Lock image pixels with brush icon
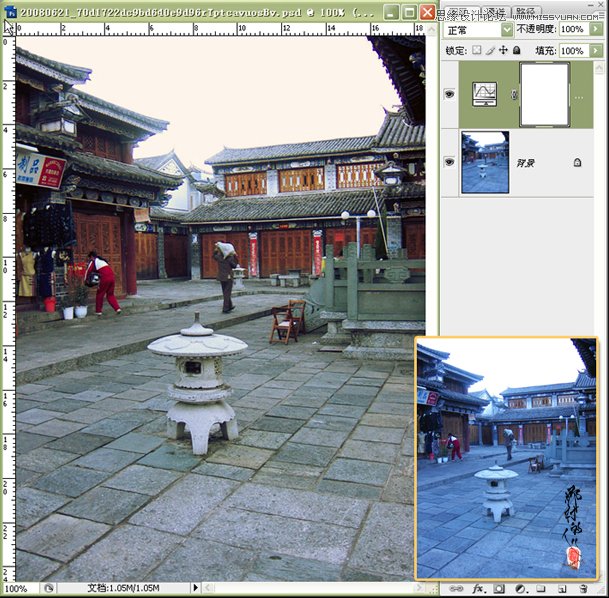This screenshot has height=598, width=609. tap(490, 50)
